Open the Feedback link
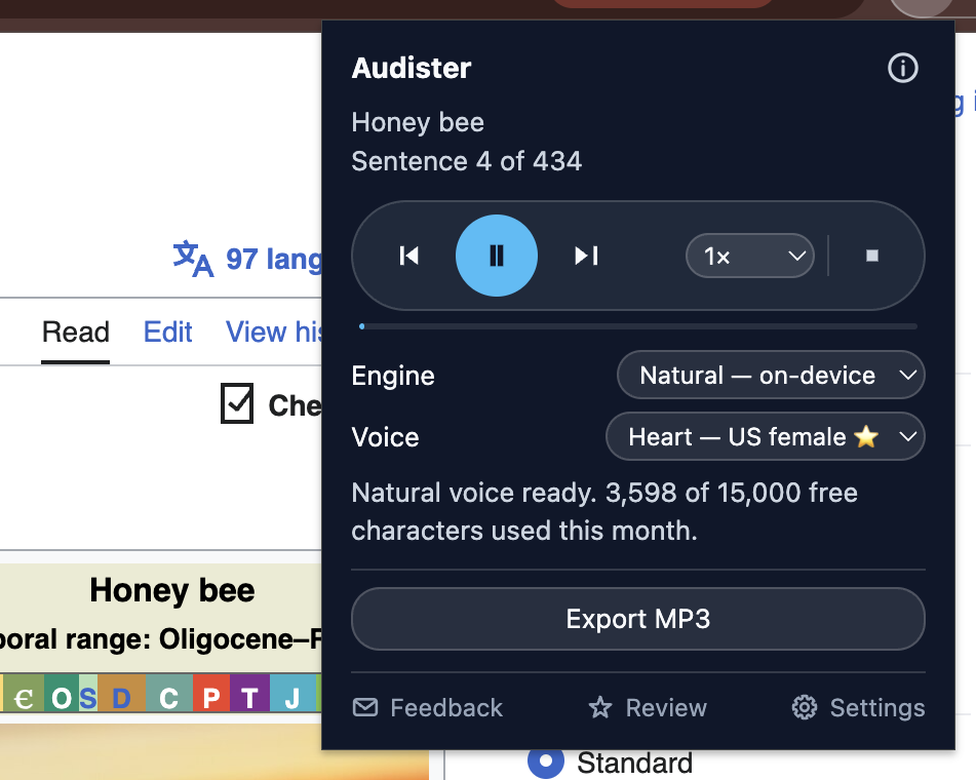The height and width of the screenshot is (780, 976). pos(428,708)
